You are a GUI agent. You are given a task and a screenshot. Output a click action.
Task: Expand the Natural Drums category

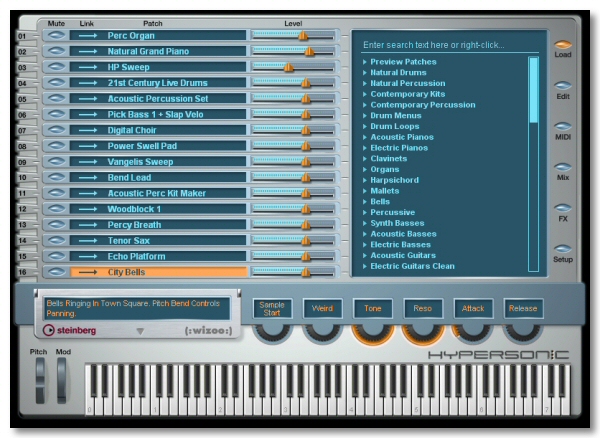click(365, 72)
